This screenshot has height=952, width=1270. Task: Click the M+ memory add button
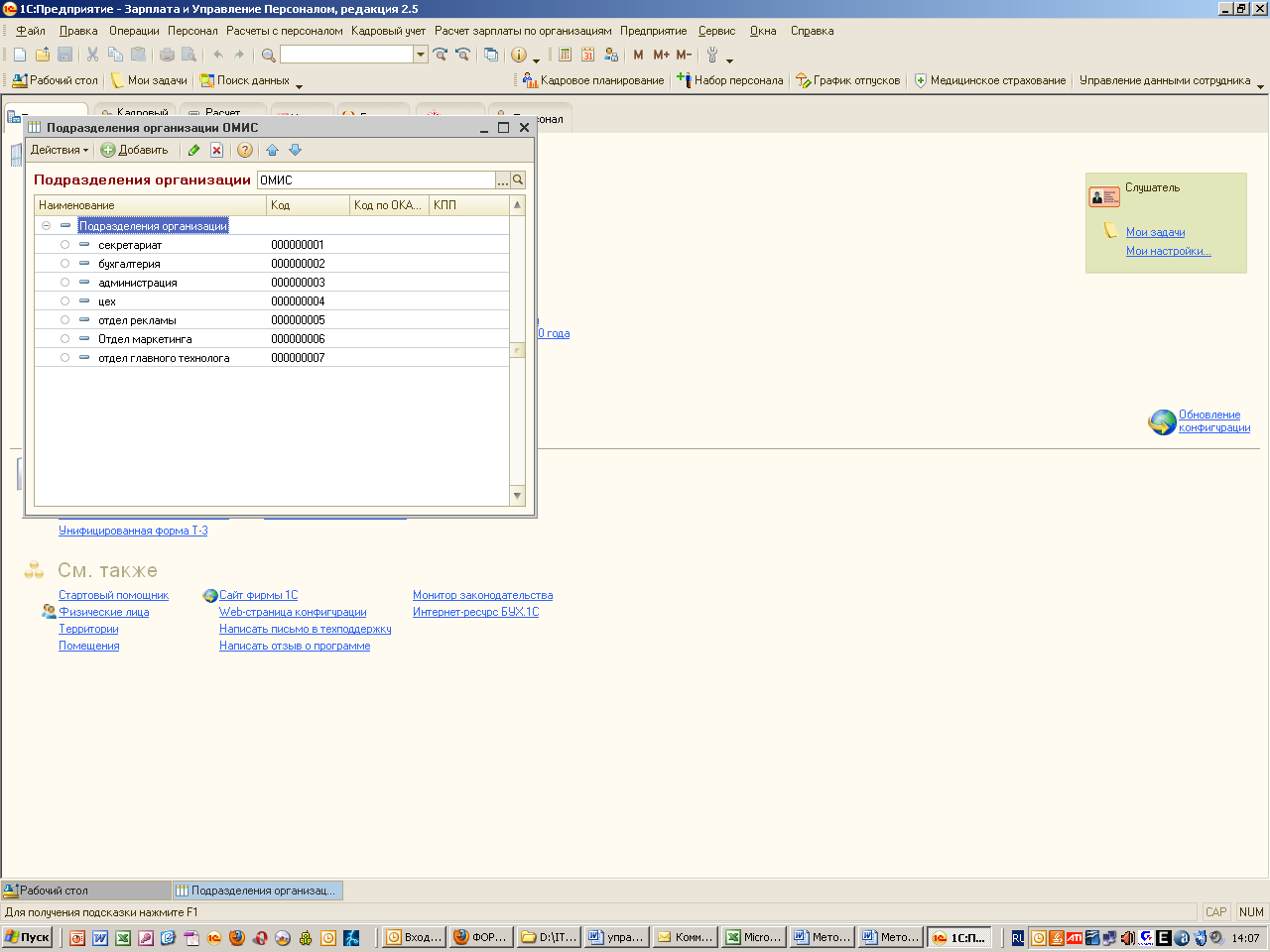(661, 55)
